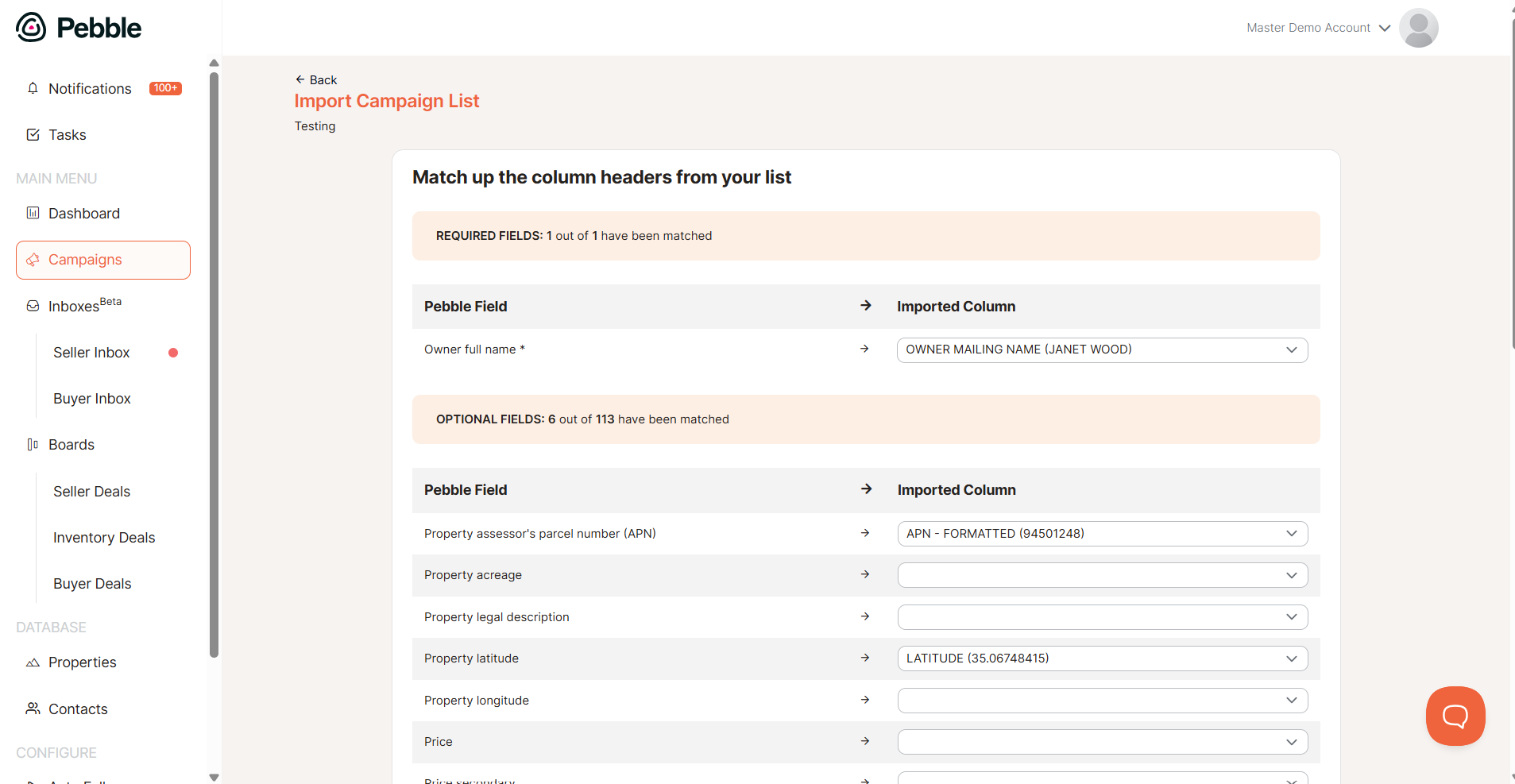Click the Inboxes tray icon
This screenshot has width=1515, height=784.
pyautogui.click(x=33, y=306)
